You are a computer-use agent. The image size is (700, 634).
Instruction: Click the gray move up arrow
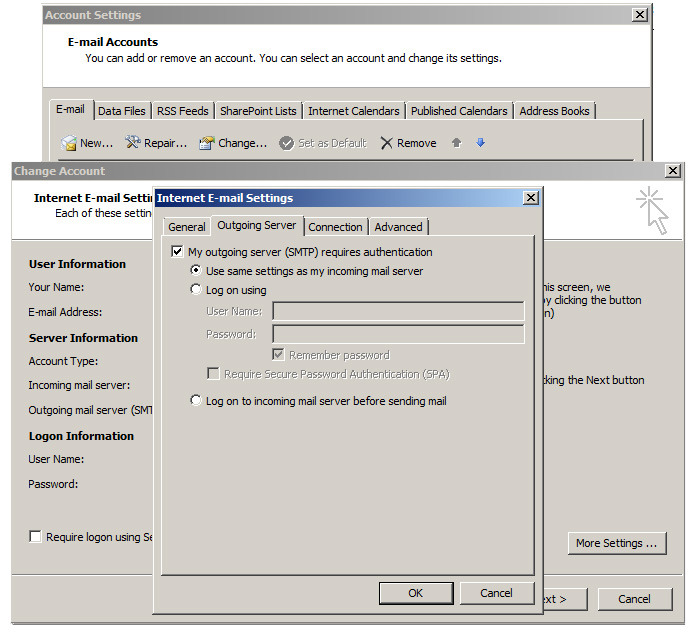point(456,143)
